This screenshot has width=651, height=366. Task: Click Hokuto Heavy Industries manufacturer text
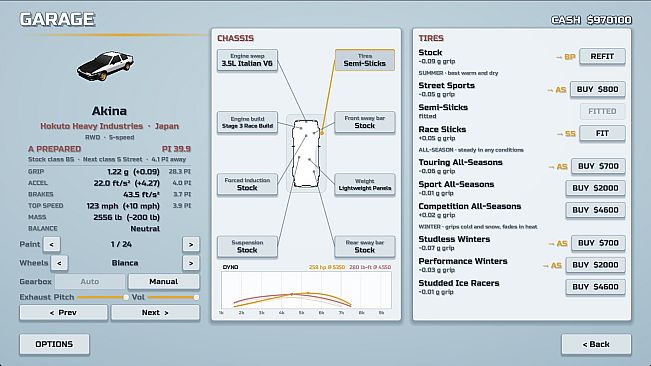91,126
